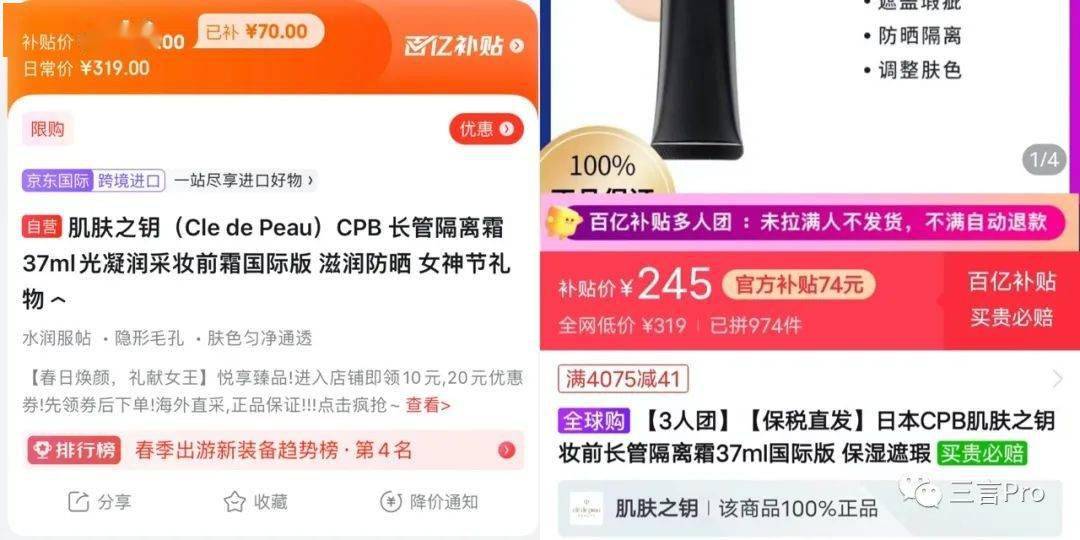Tap the 官方补贴74元 badge
Image resolution: width=1080 pixels, height=540 pixels.
(x=799, y=284)
